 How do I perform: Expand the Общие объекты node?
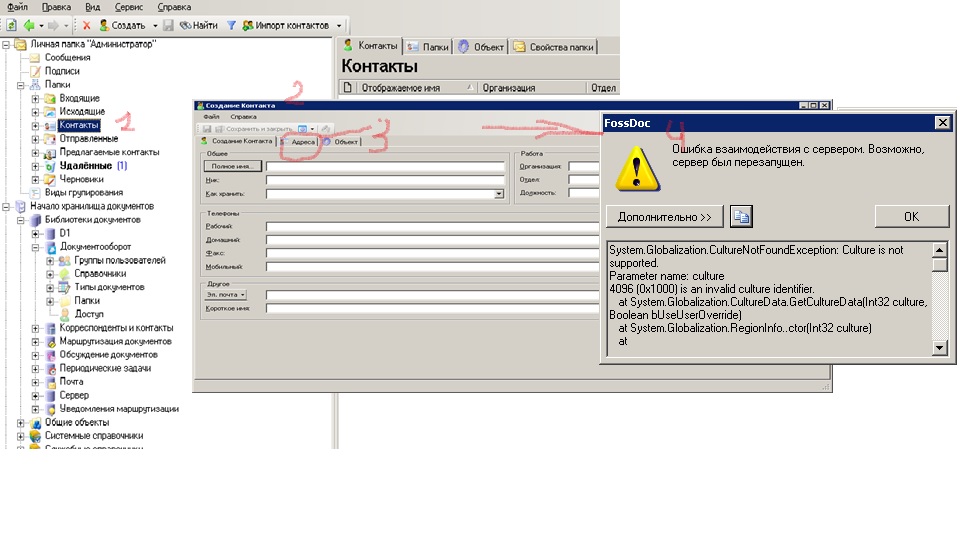[21, 423]
